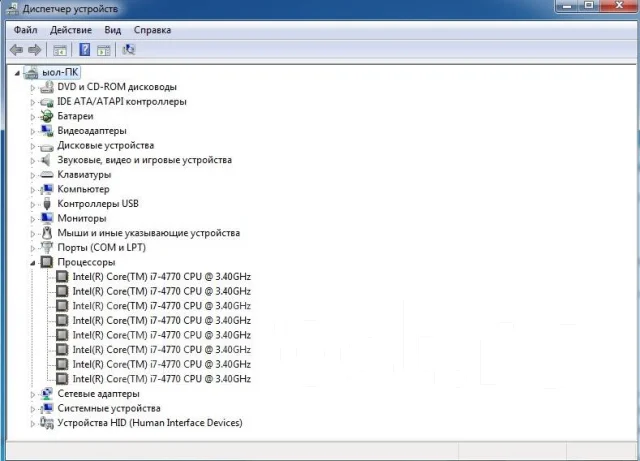Select Звуковые, видео и игровые устройства label
The height and width of the screenshot is (461, 640).
click(144, 160)
